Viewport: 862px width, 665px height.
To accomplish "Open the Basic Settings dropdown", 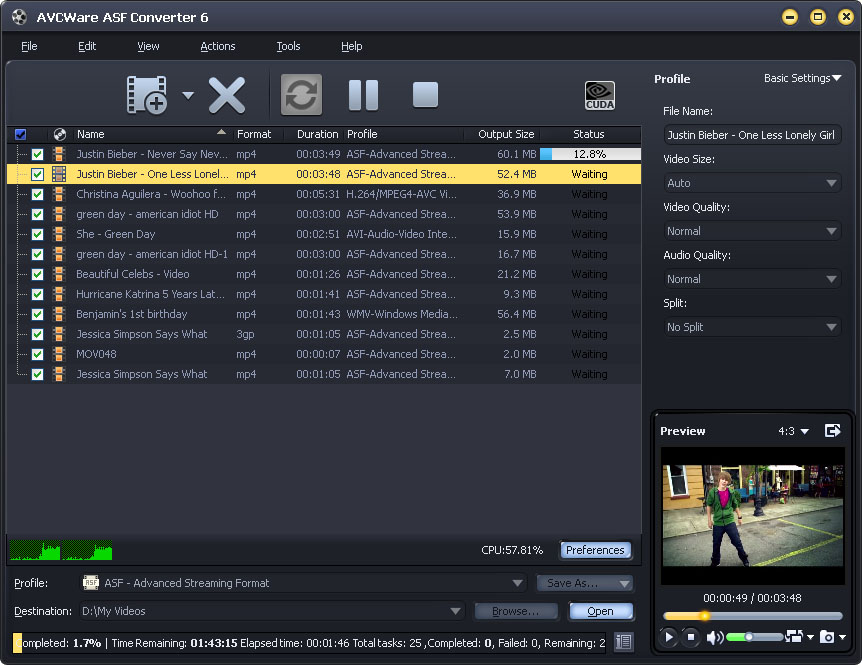I will click(800, 79).
